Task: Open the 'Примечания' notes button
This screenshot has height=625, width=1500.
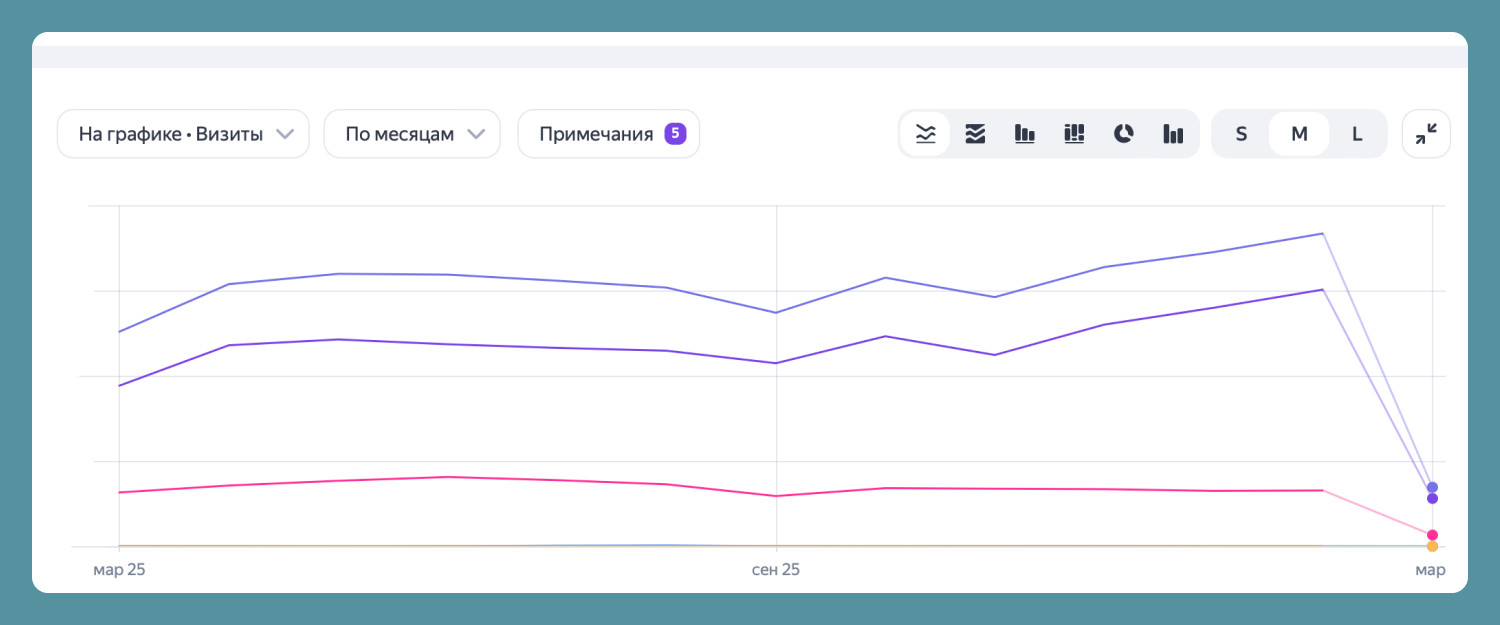Action: pos(608,134)
